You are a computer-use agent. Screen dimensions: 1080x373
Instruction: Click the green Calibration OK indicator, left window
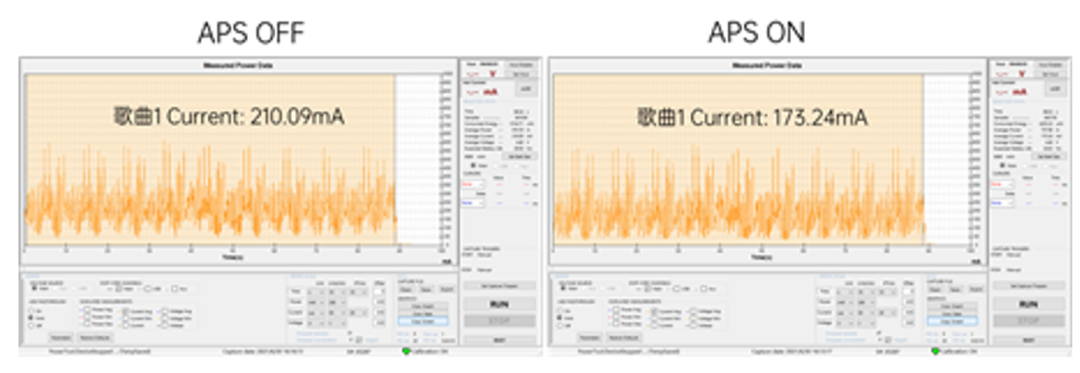406,352
